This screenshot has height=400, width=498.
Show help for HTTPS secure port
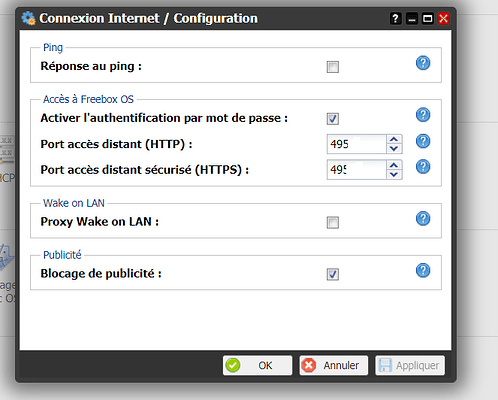pos(423,167)
